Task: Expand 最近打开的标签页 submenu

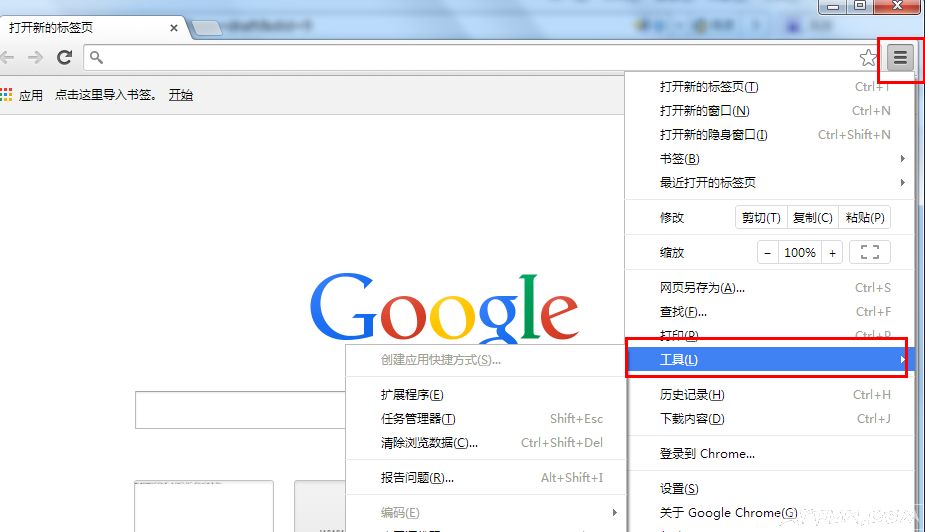Action: click(769, 182)
